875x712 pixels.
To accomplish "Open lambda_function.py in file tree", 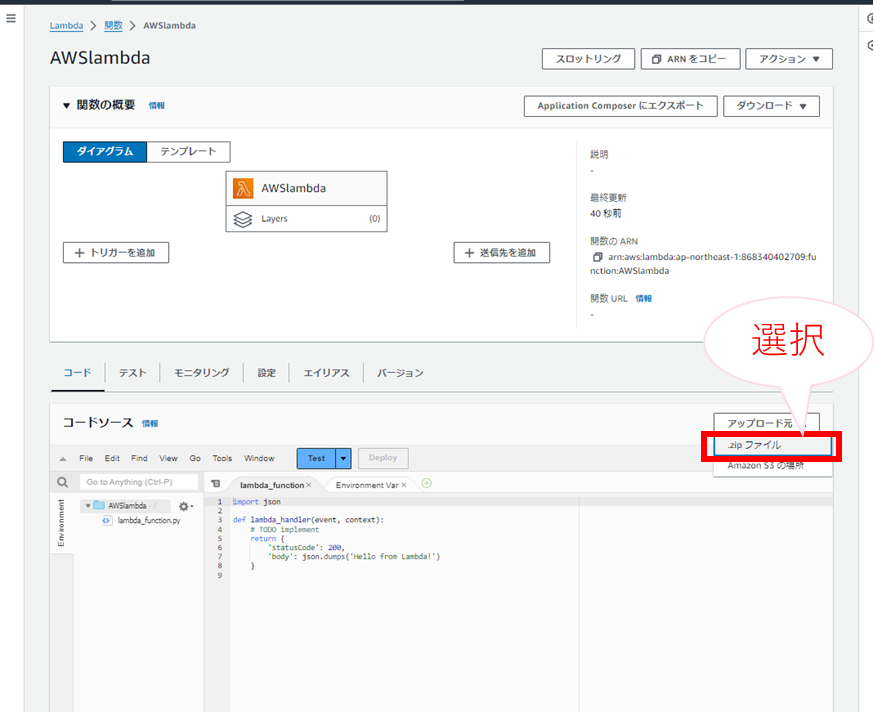I will click(148, 521).
